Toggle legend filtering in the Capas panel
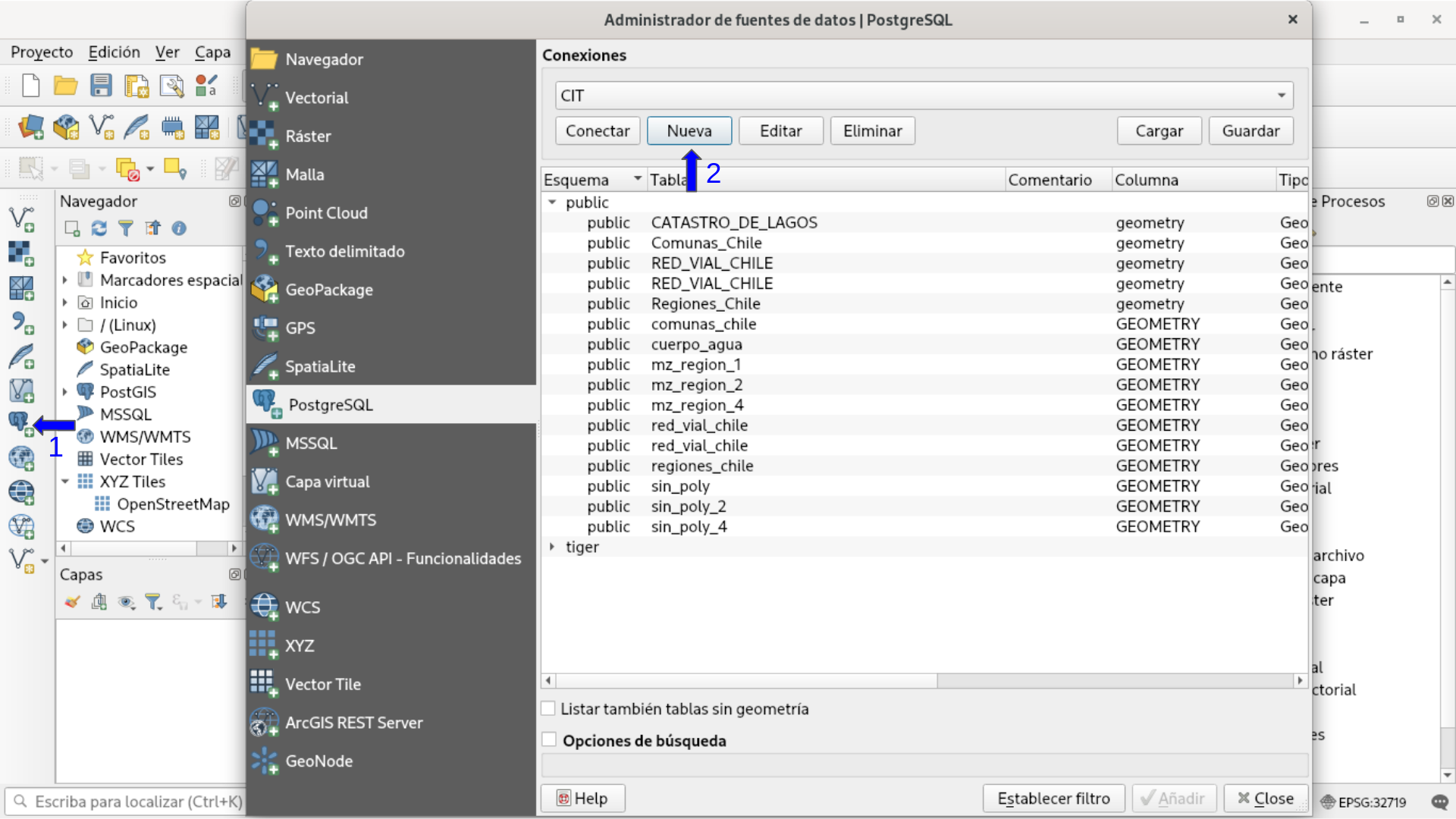The image size is (1456, 819). pos(153,601)
